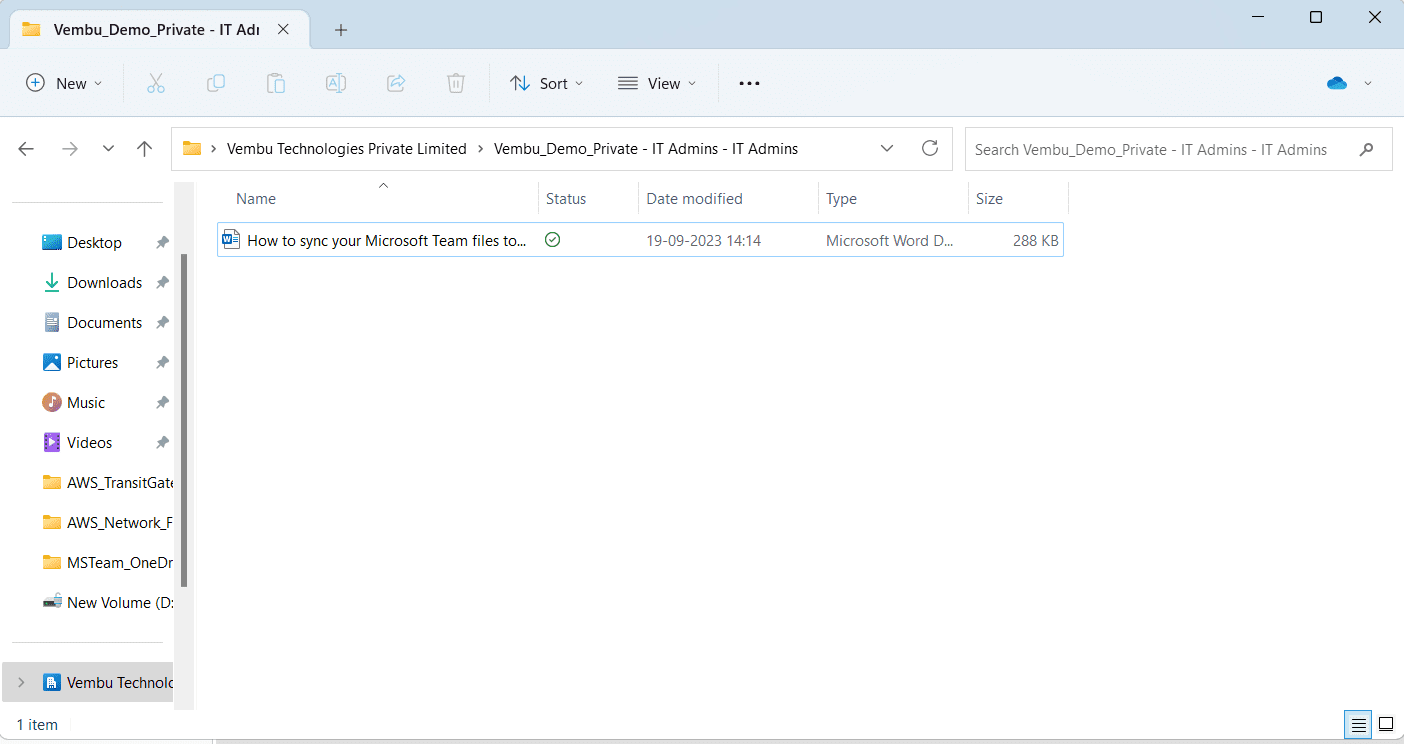Open New Volume (D:) drive
Screen dimensions: 1404x744
tap(108, 603)
